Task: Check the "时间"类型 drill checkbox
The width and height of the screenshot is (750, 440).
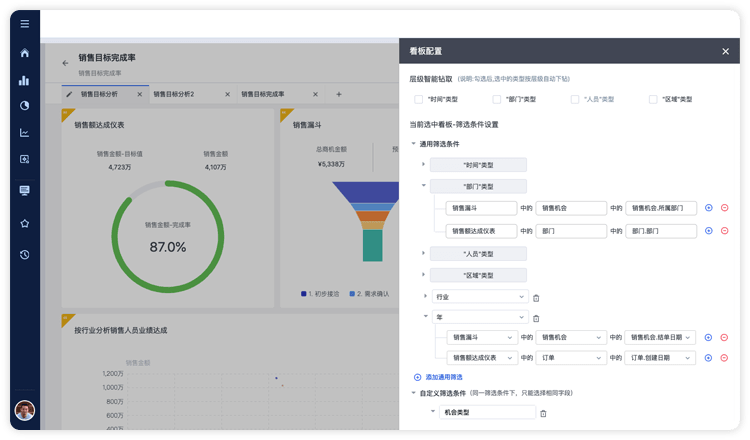Action: point(419,99)
